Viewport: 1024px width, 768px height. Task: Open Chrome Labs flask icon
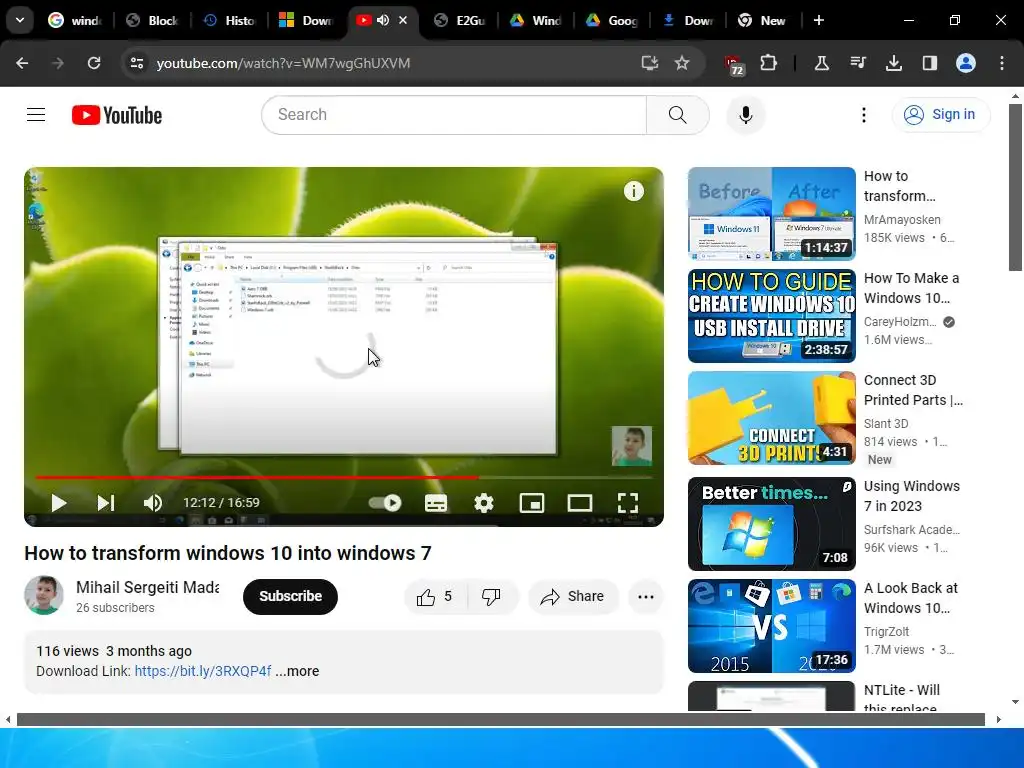click(x=822, y=63)
